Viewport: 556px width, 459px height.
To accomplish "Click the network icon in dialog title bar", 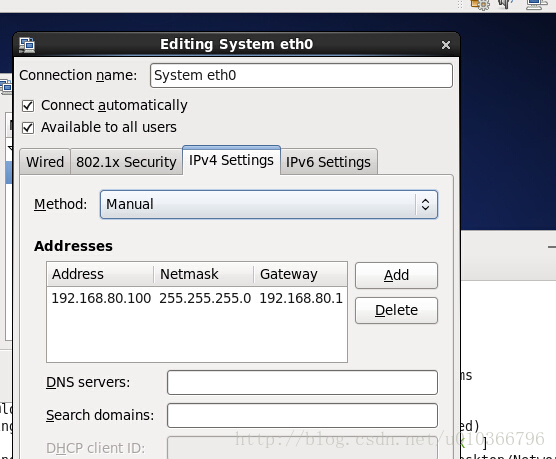I will pyautogui.click(x=27, y=45).
